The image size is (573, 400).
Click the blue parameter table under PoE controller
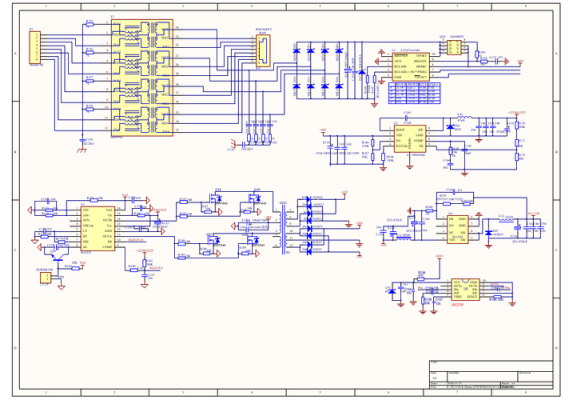pyautogui.click(x=414, y=93)
